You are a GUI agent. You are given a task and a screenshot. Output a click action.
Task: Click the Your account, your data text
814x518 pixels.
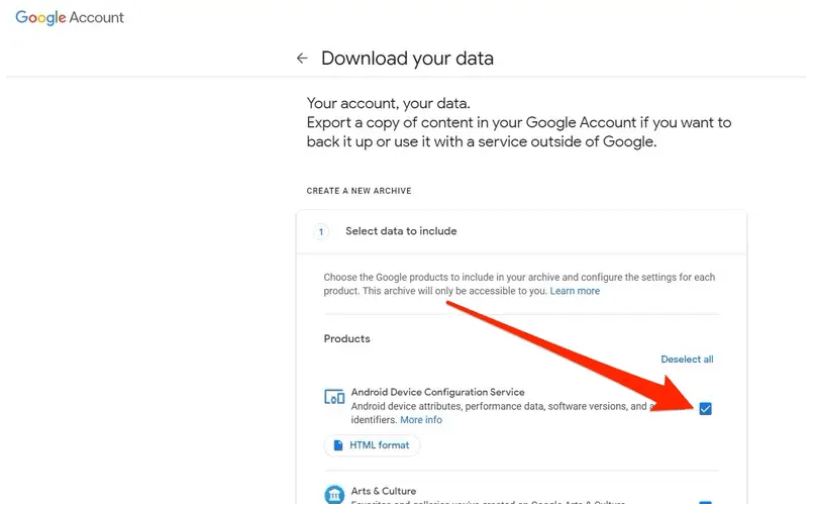[x=388, y=103]
